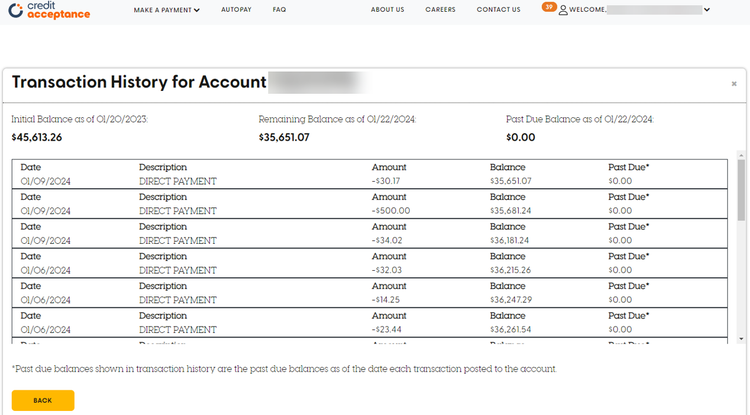The width and height of the screenshot is (750, 415).
Task: Expand the Welcome account dropdown chevron
Action: [x=707, y=10]
